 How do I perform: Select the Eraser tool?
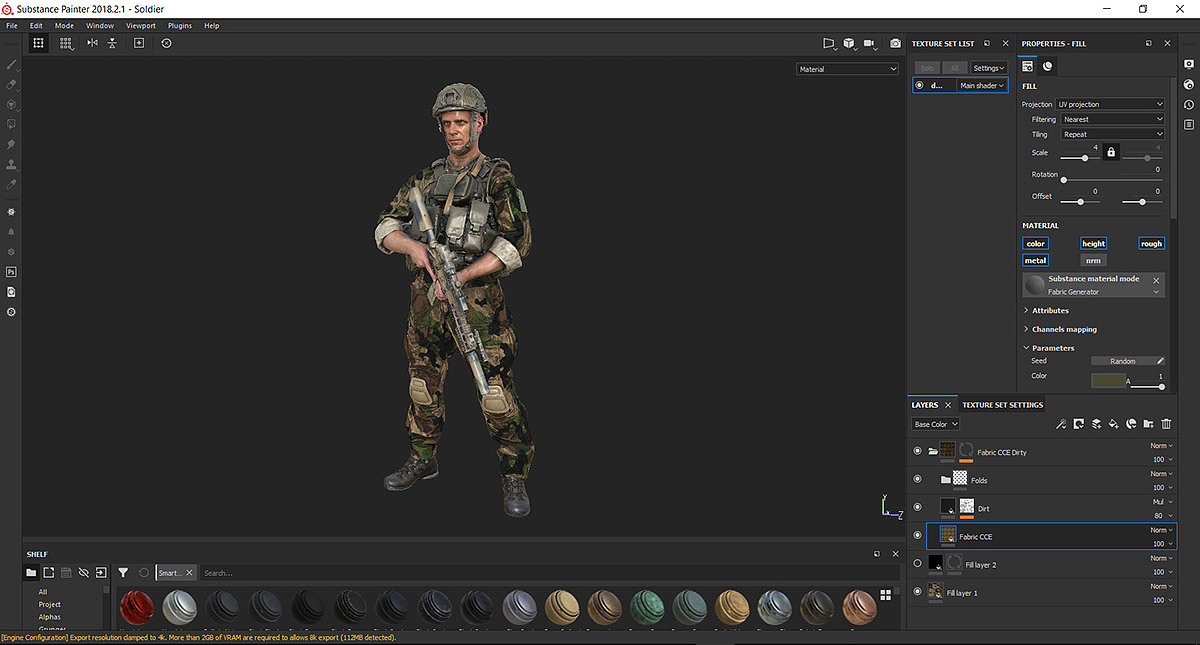(12, 85)
